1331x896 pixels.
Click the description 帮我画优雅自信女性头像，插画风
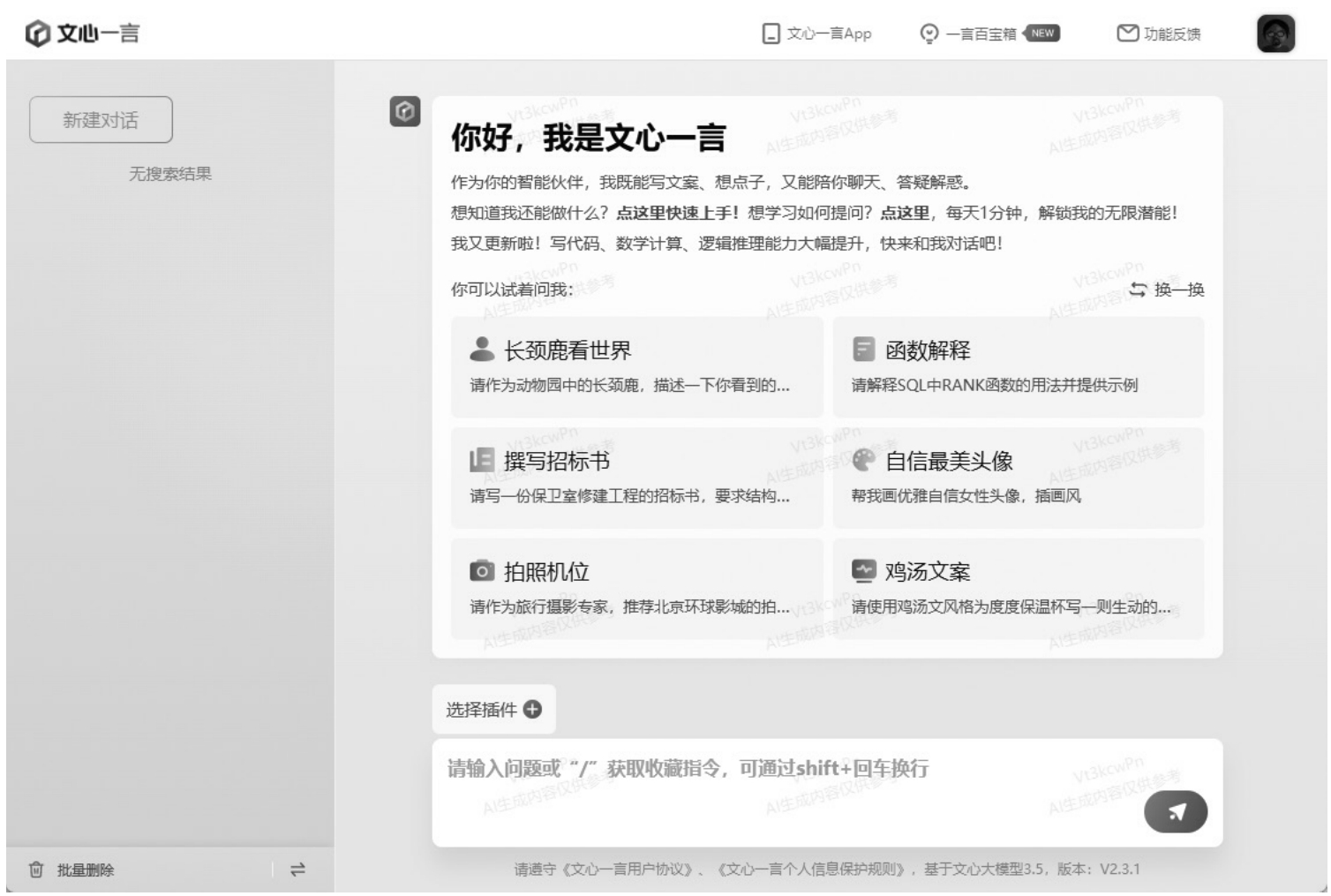point(966,496)
